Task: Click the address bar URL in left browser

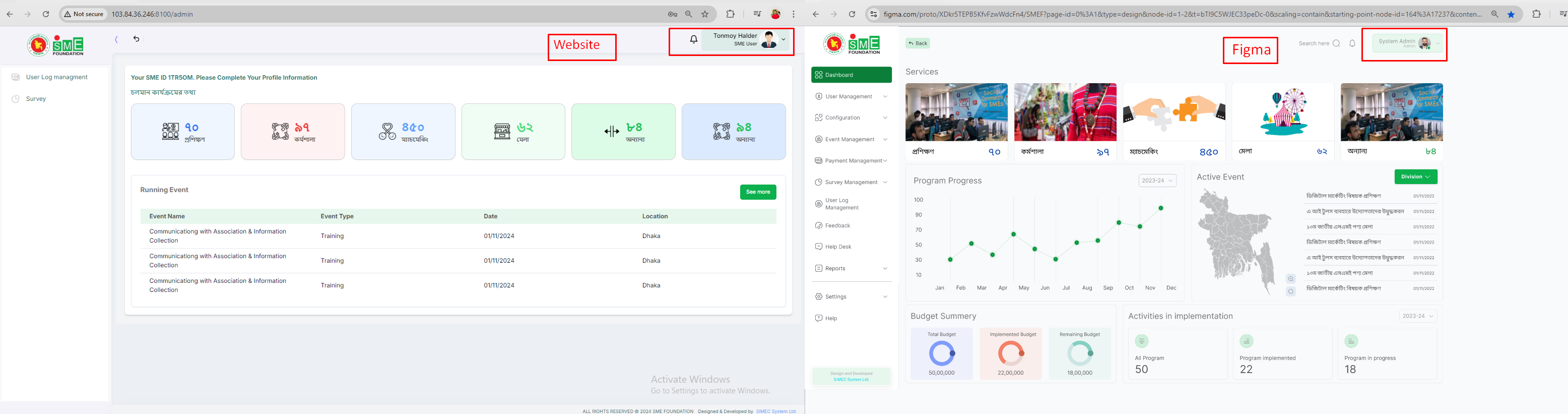Action: tap(152, 14)
